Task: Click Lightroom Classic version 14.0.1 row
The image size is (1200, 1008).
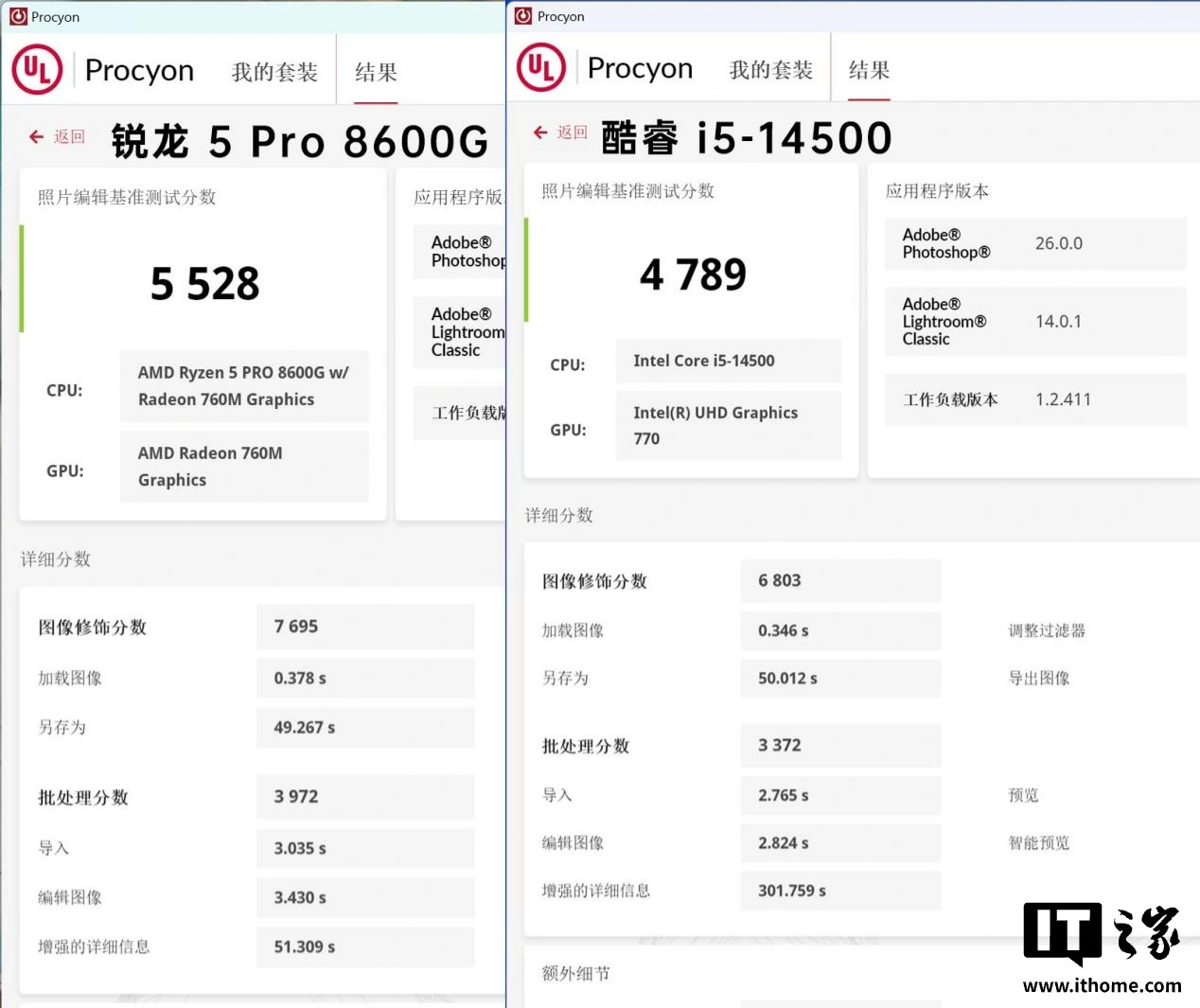Action: click(x=1034, y=322)
